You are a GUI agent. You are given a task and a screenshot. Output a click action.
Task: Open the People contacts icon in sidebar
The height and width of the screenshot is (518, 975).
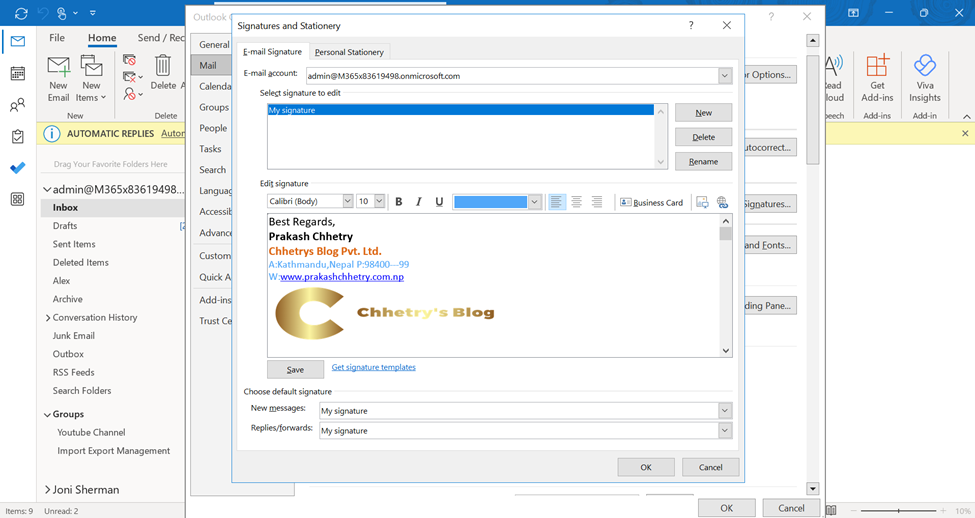17,105
